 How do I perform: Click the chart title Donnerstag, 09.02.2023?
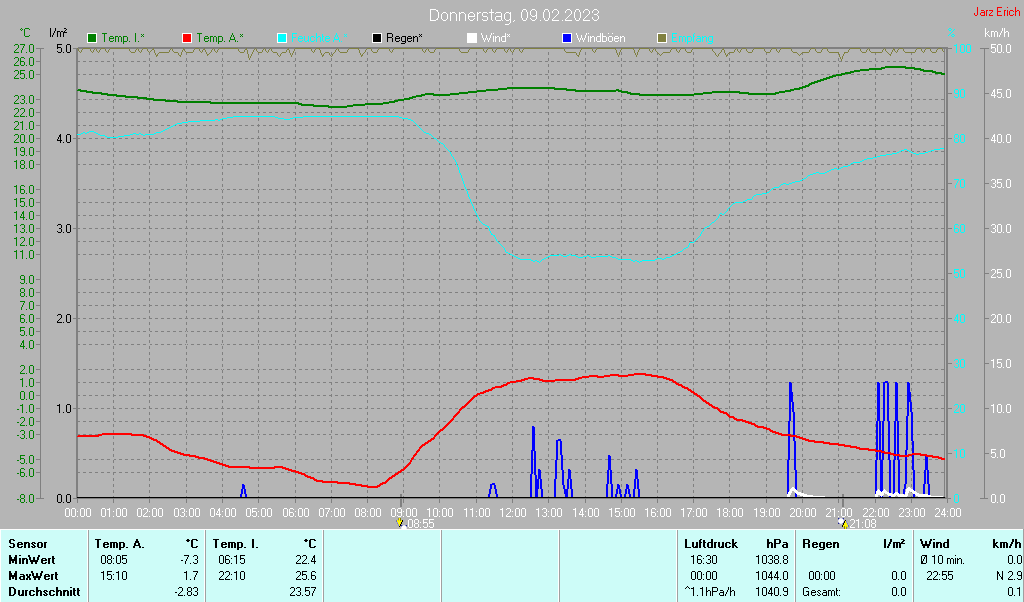click(514, 15)
